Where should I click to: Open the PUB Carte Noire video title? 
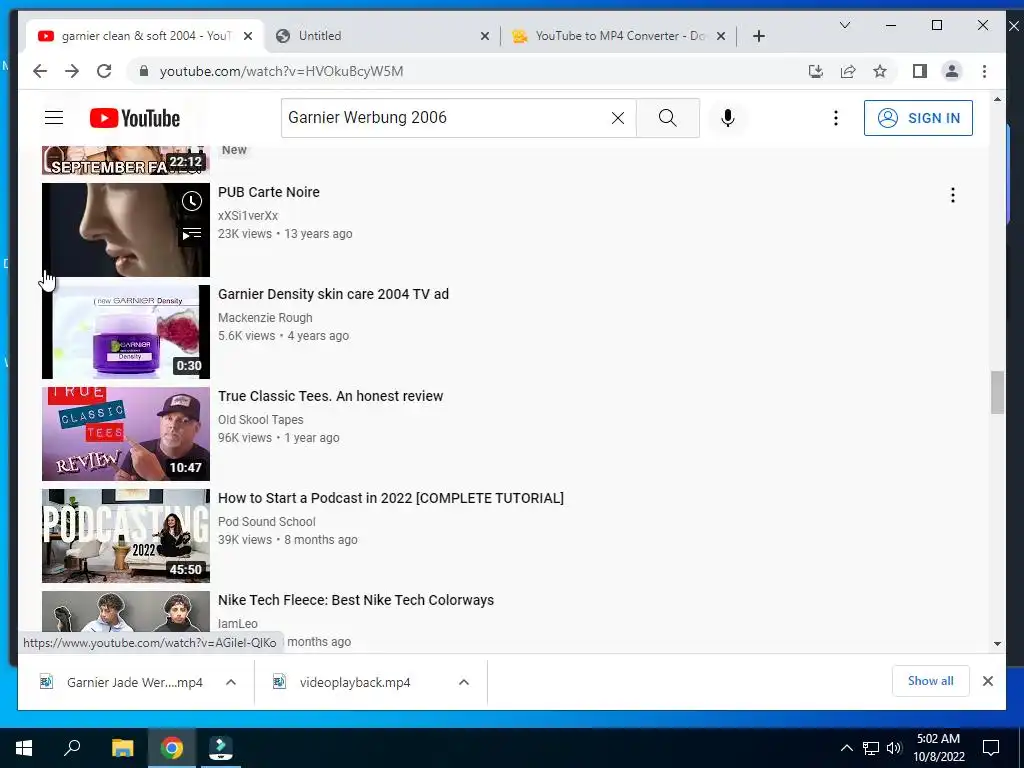[x=268, y=192]
